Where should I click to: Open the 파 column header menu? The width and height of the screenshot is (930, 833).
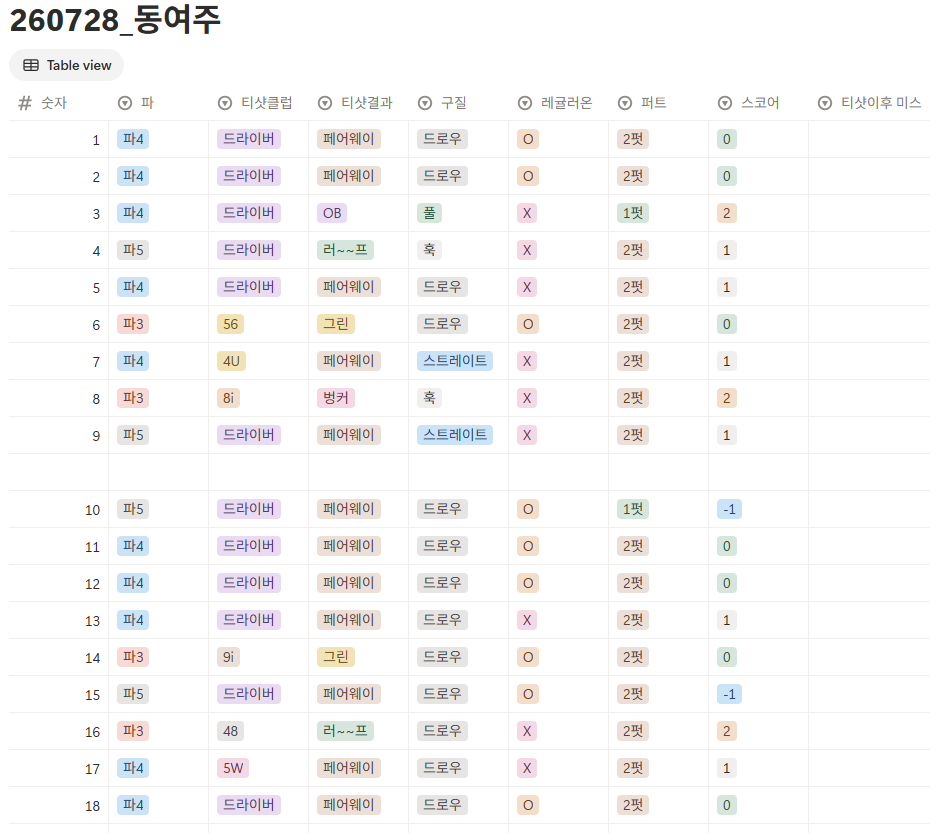pyautogui.click(x=158, y=103)
